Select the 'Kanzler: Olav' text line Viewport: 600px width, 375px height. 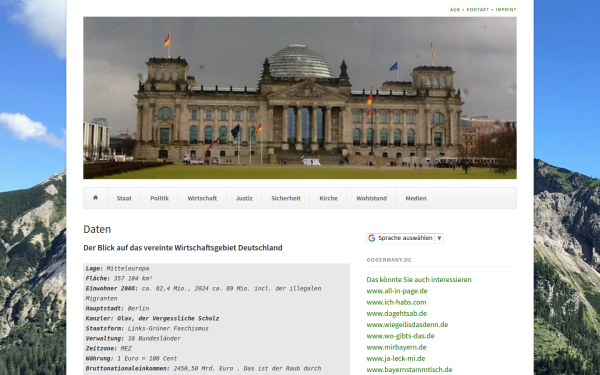coord(152,318)
